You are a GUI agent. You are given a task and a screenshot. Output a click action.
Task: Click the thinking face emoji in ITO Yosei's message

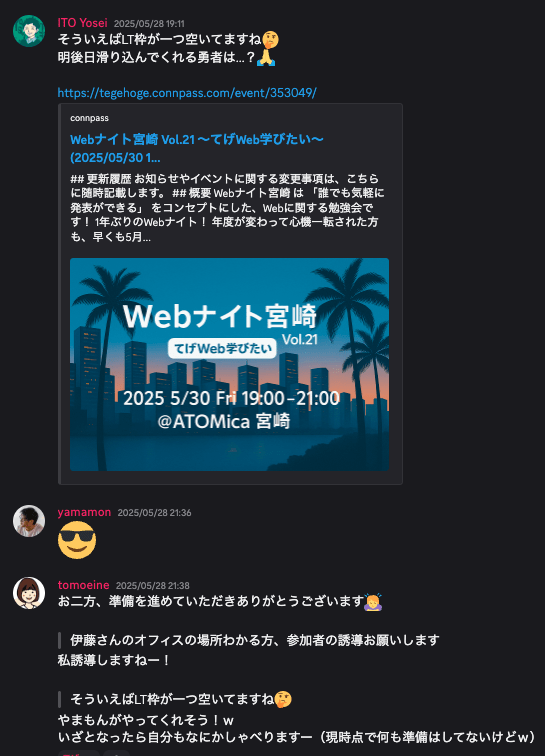(x=271, y=40)
